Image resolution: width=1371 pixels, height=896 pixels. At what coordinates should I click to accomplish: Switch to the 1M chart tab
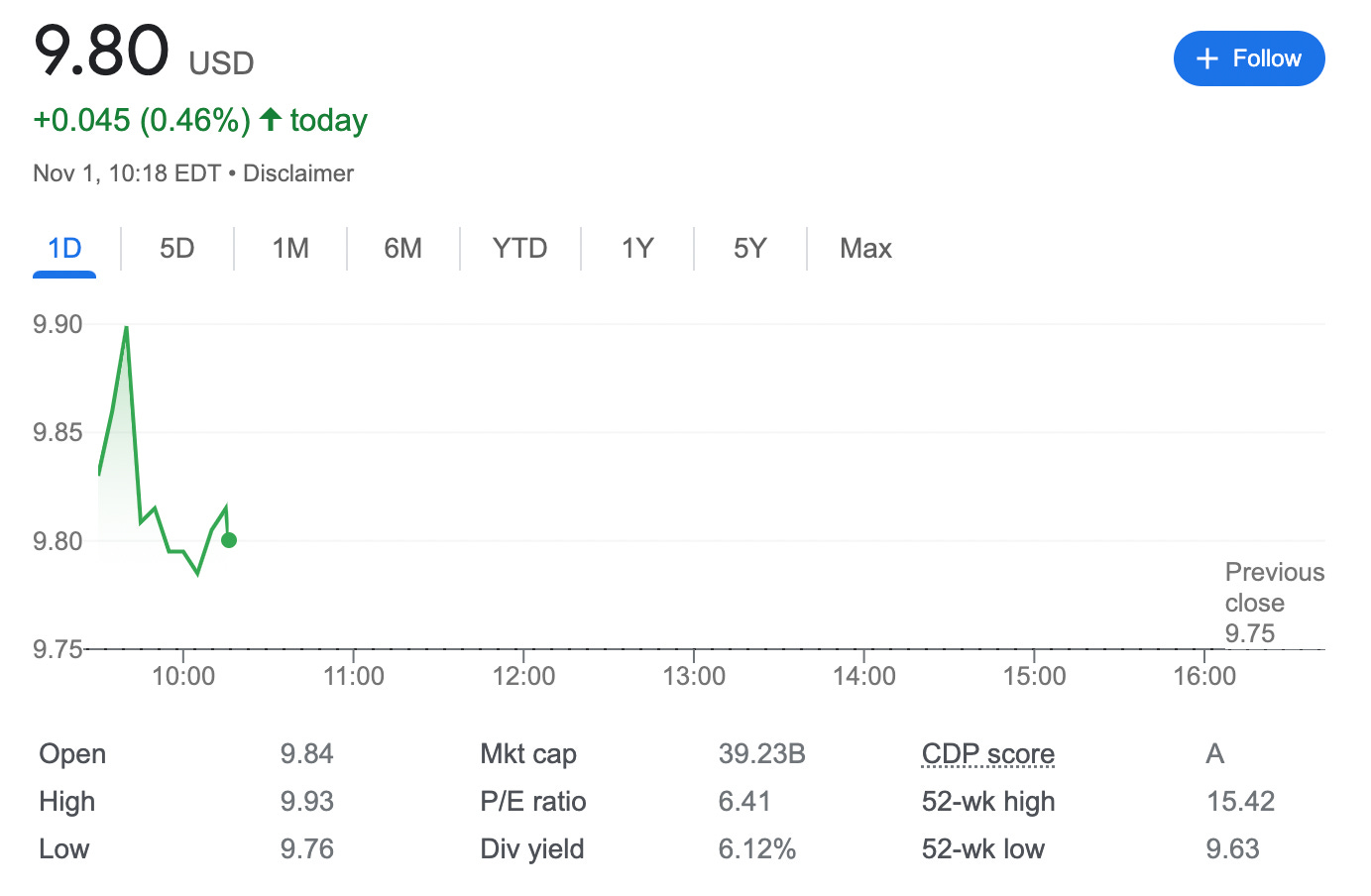tap(290, 248)
